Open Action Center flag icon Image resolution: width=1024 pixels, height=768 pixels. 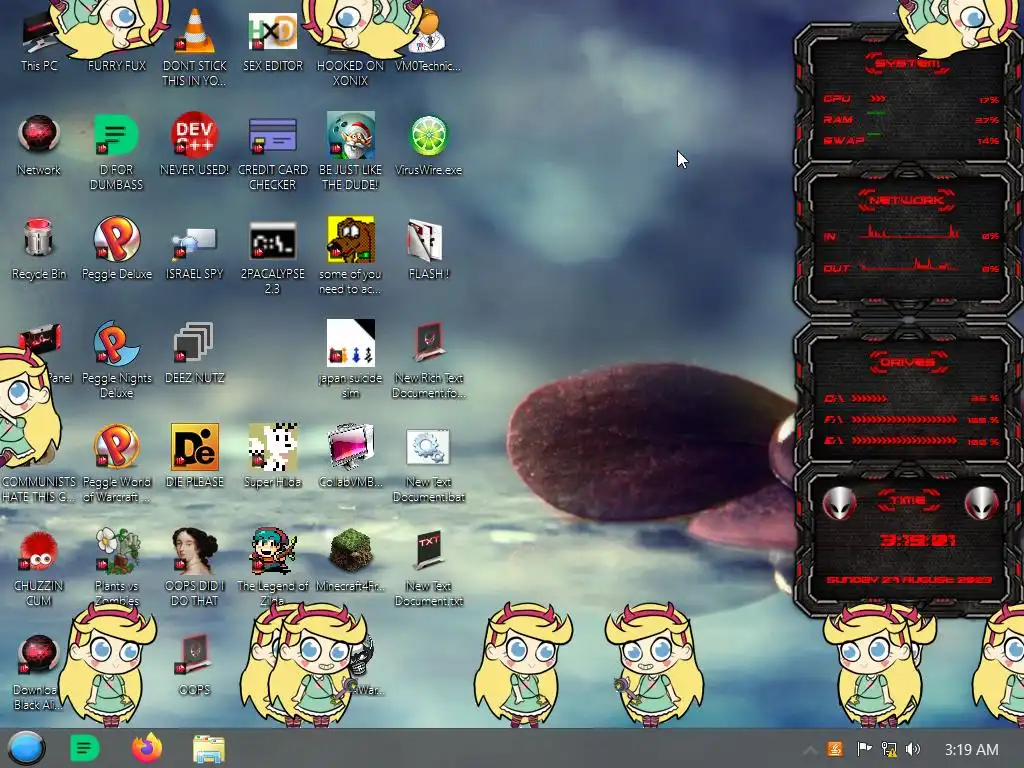tap(864, 749)
